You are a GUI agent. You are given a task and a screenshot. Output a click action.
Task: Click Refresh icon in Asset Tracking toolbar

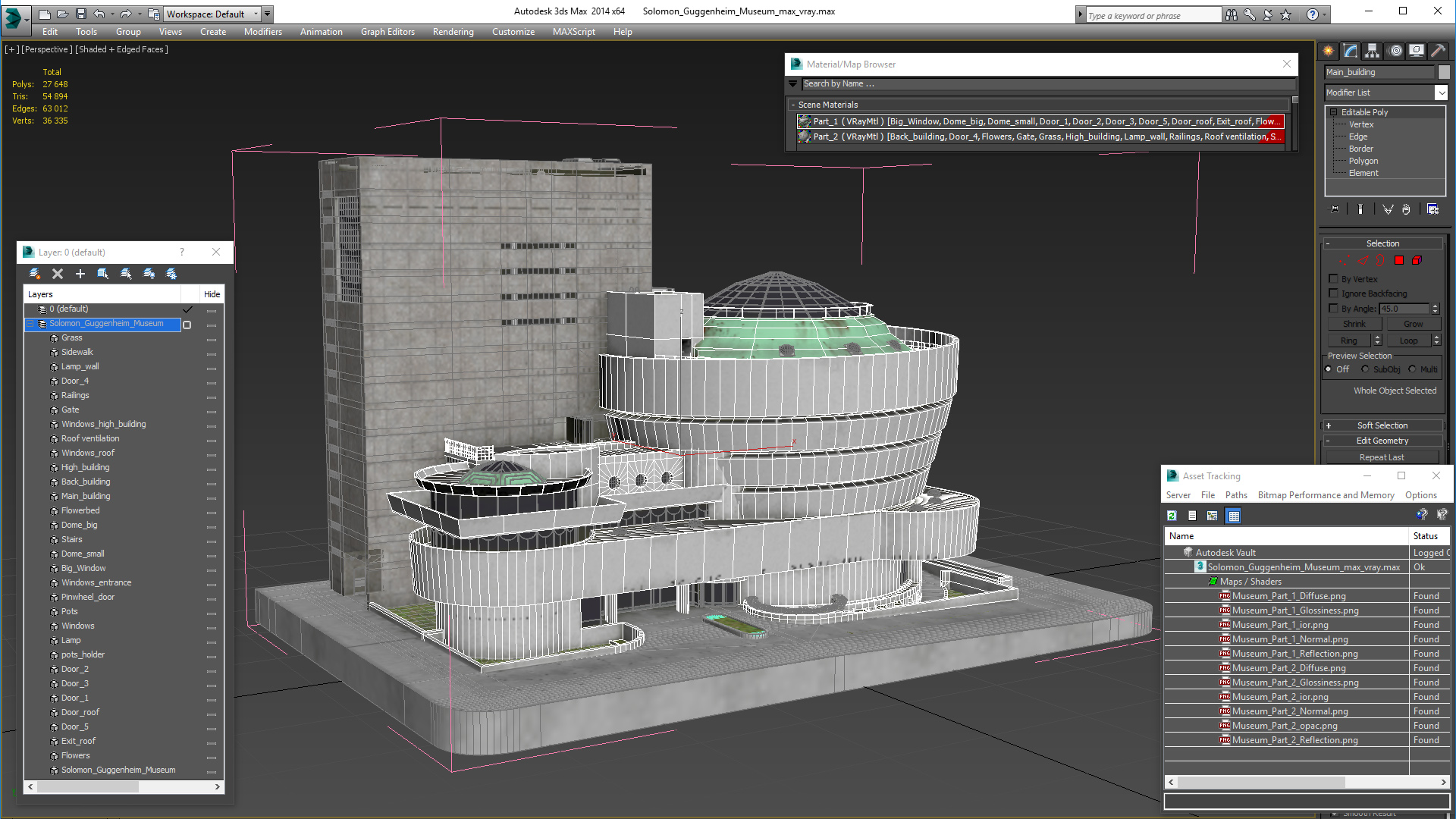coord(1172,516)
